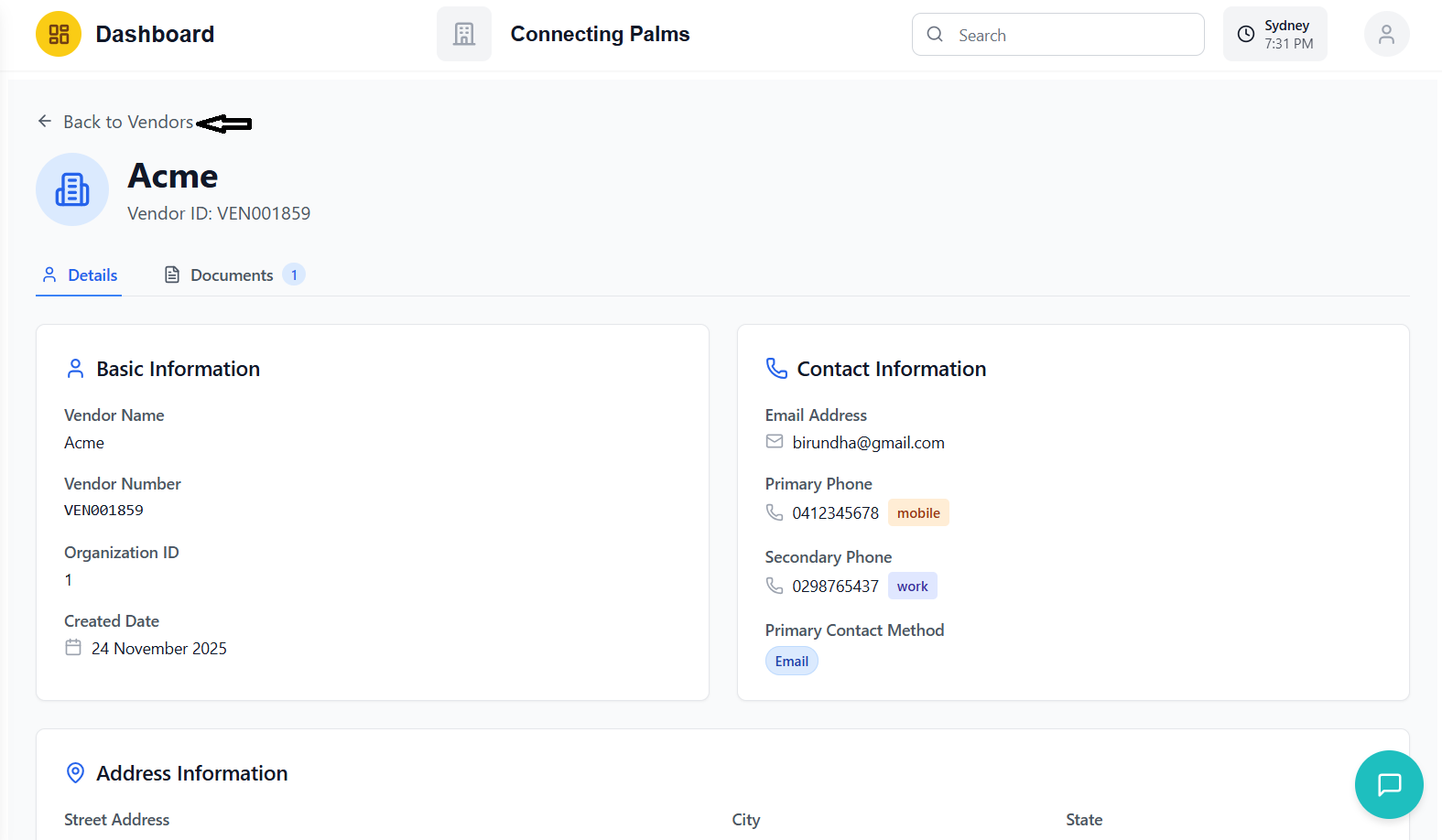Image resolution: width=1442 pixels, height=840 pixels.
Task: Click the Search input field
Action: 1057,35
